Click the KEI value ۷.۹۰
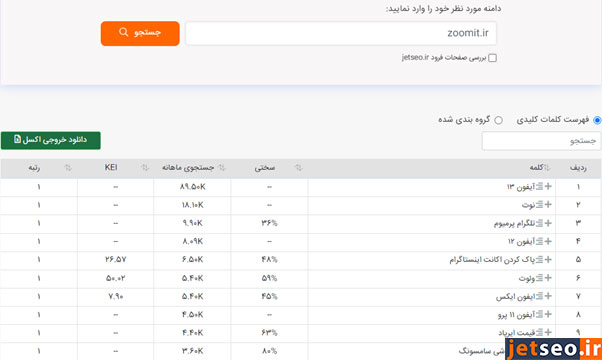602x360 pixels. click(x=116, y=296)
